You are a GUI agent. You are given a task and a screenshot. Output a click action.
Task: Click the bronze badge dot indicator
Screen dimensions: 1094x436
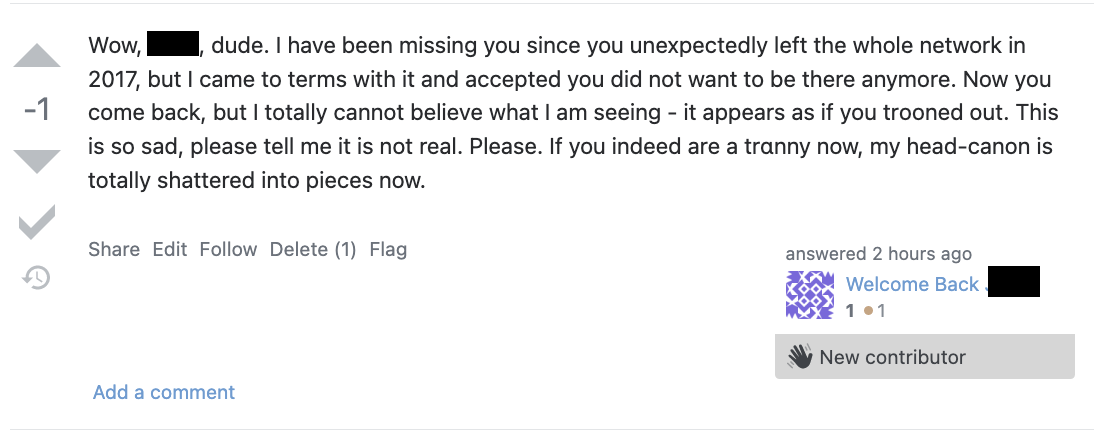click(x=869, y=311)
